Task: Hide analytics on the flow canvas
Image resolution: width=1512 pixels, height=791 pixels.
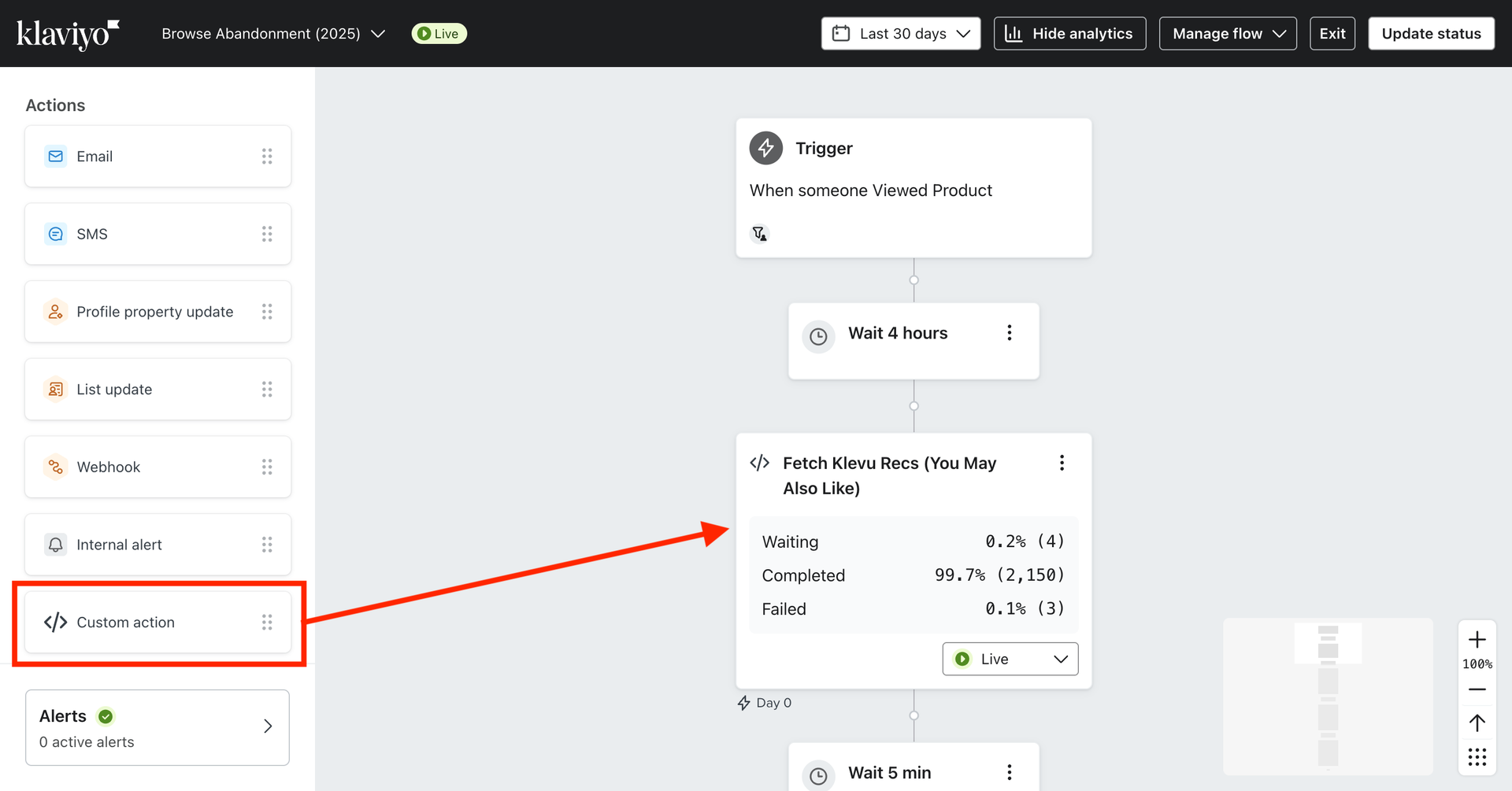Action: point(1069,34)
